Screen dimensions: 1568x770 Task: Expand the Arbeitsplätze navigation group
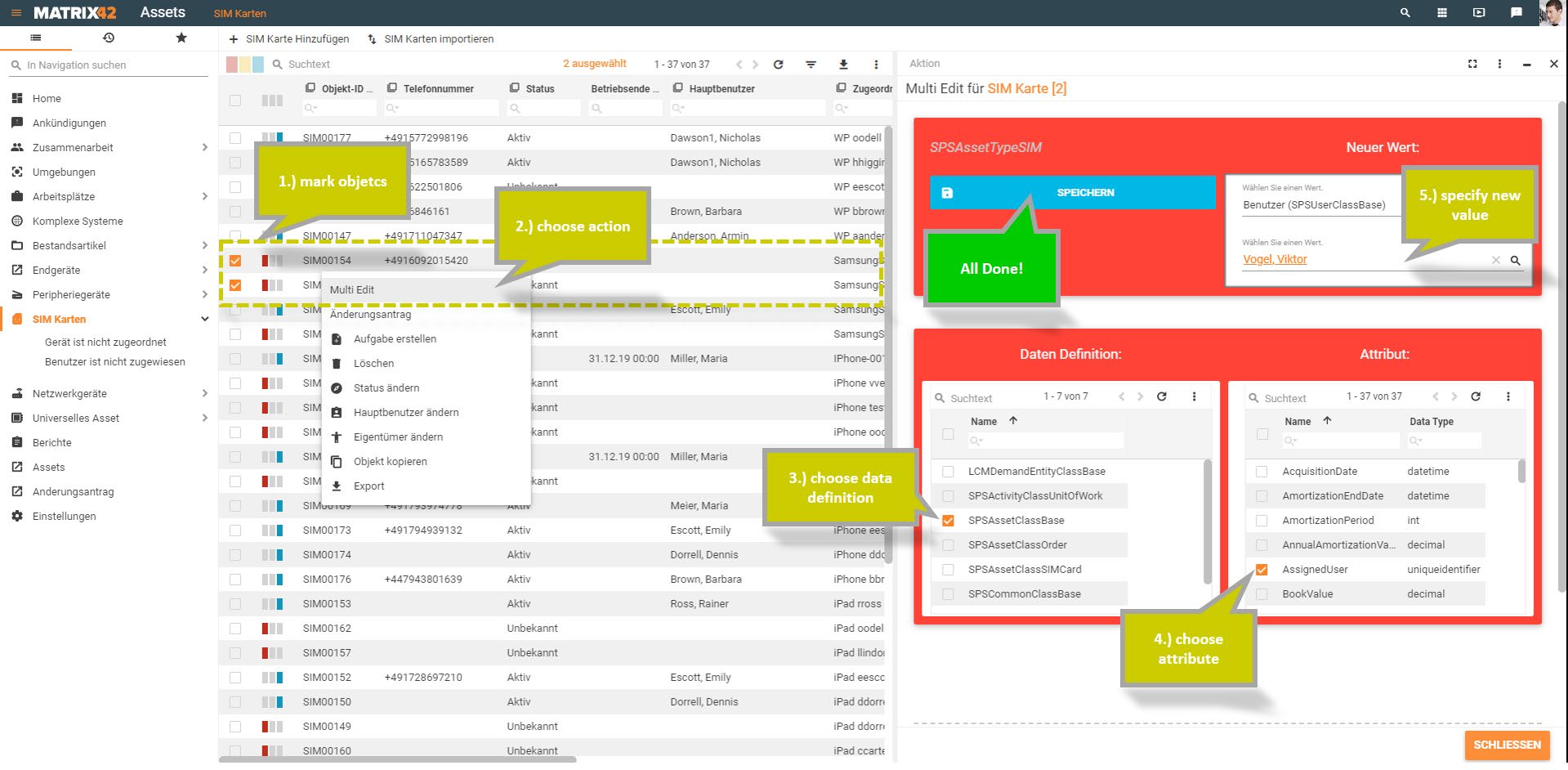pos(204,196)
